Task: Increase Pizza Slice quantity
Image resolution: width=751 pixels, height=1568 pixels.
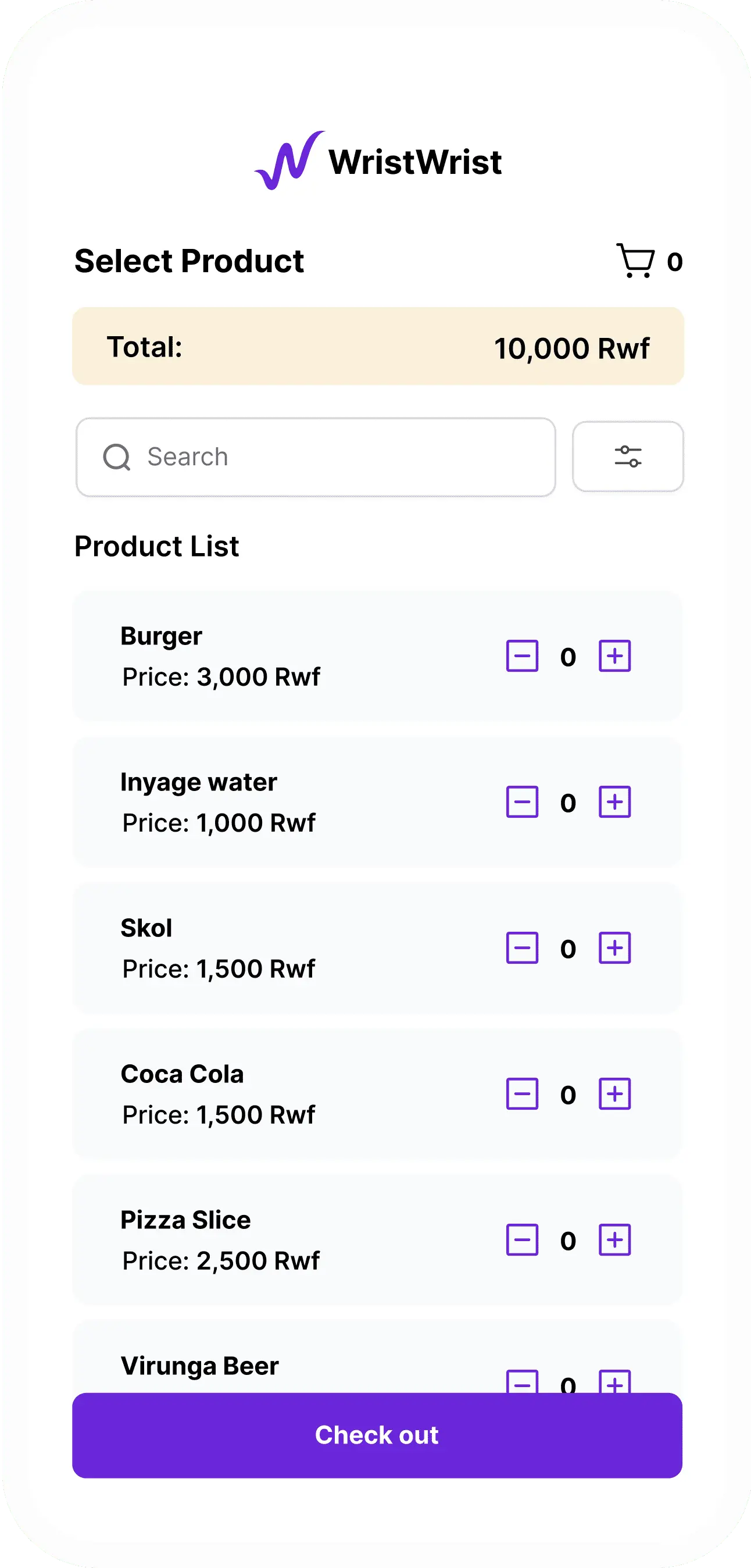Action: 614,1241
